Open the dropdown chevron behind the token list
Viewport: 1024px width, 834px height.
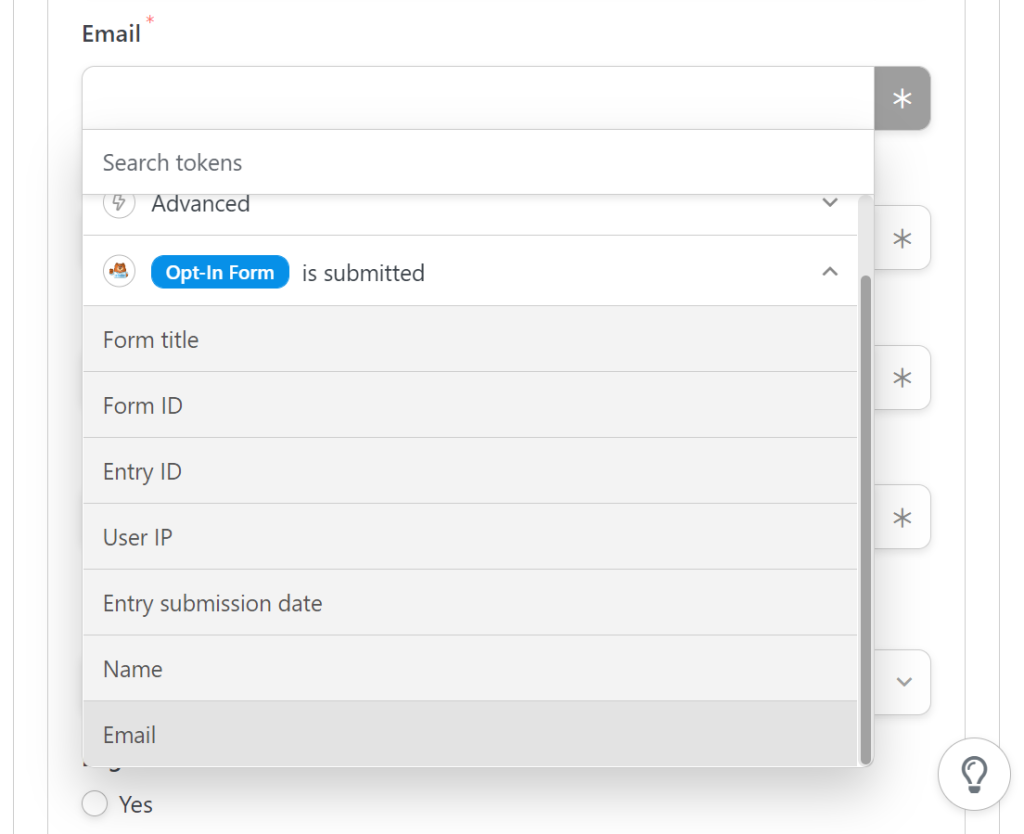coord(904,682)
